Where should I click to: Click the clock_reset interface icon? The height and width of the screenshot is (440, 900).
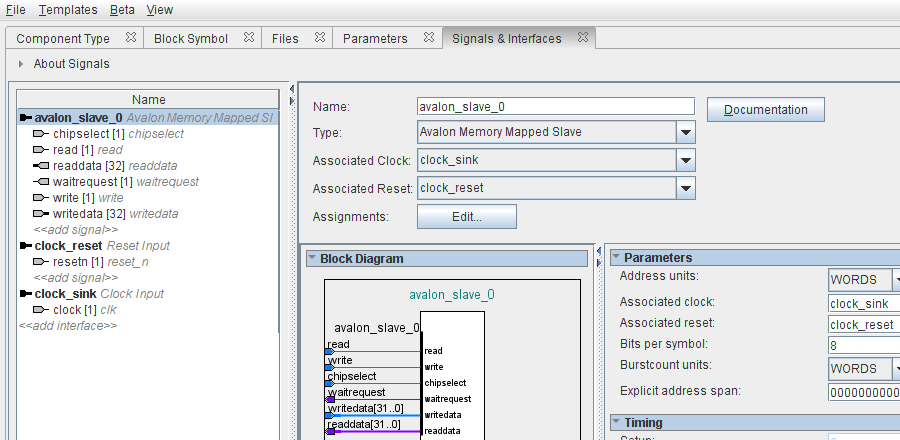point(26,246)
